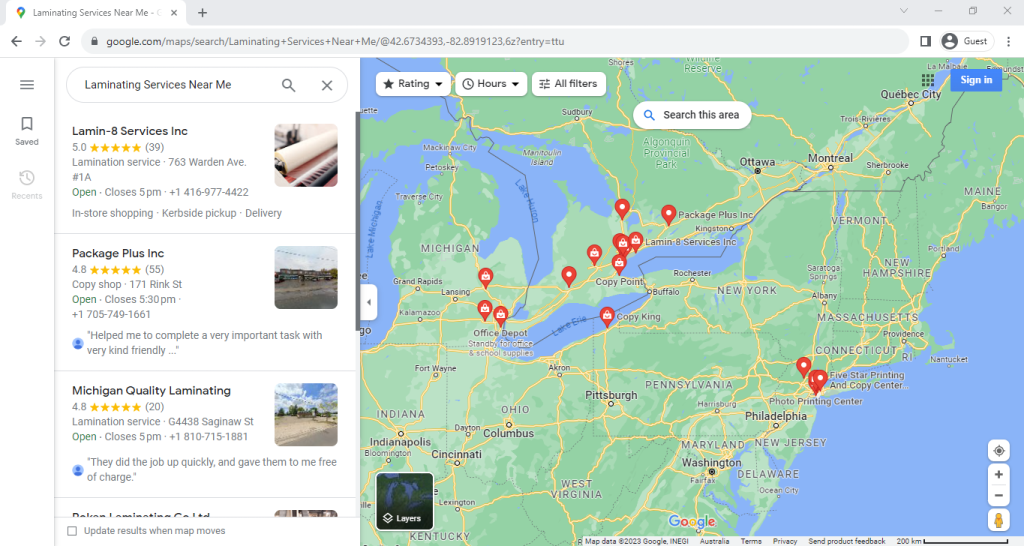1024x546 pixels.
Task: Click the search magnifier icon
Action: pos(288,85)
